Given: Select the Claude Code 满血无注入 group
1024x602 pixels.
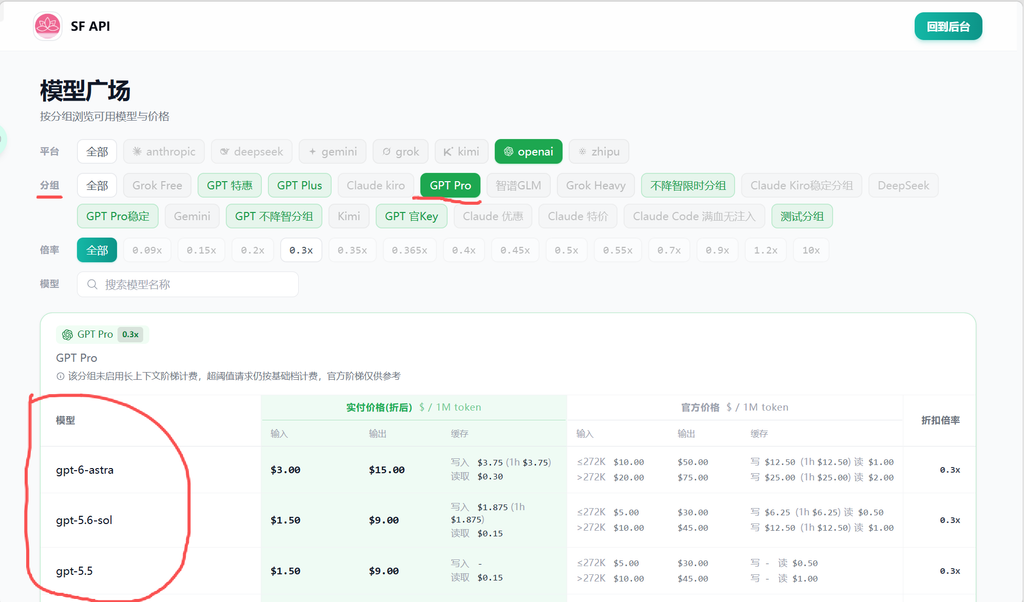Looking at the screenshot, I should (694, 216).
